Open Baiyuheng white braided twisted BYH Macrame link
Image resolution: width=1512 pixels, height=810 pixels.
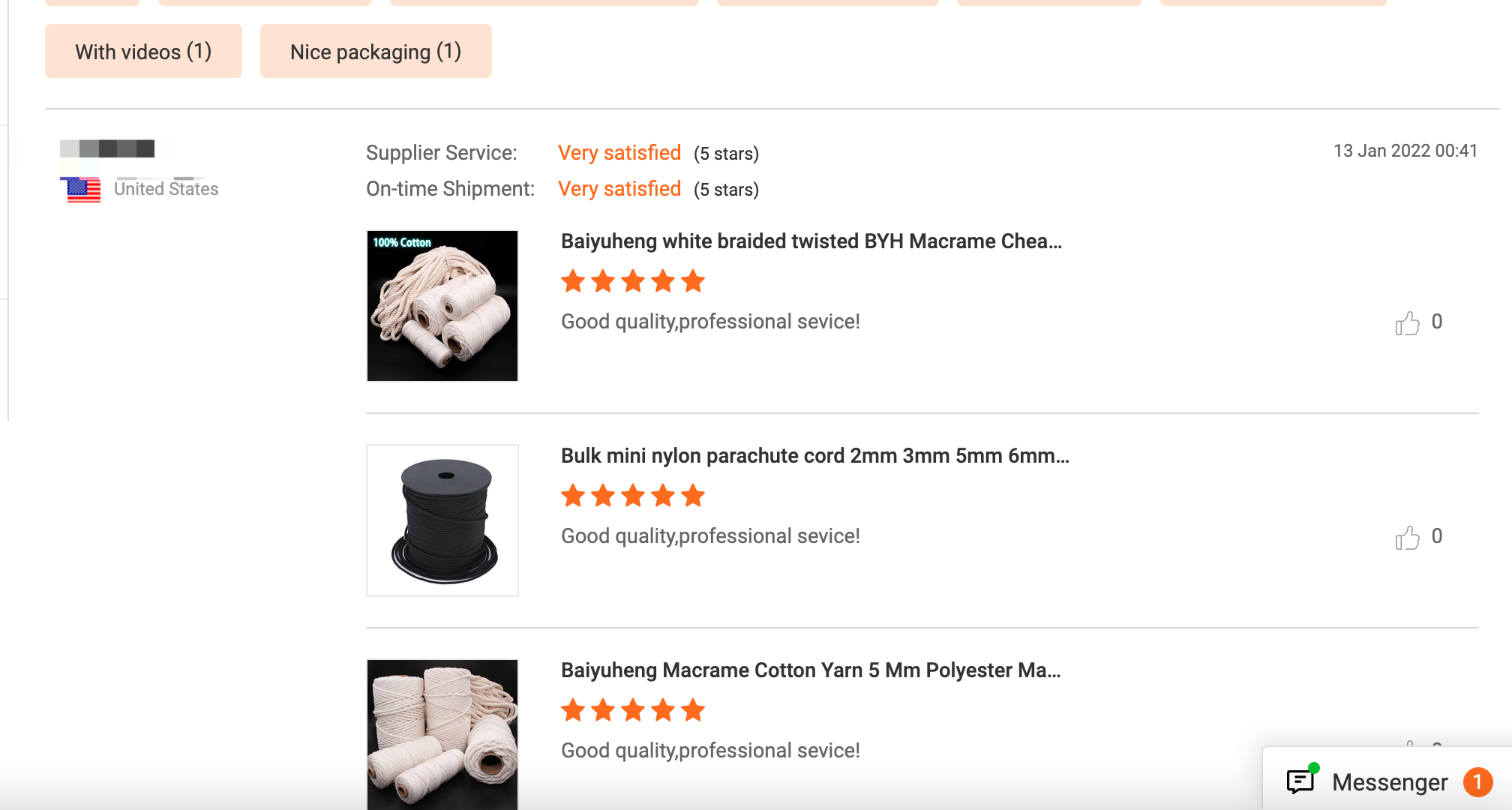click(x=811, y=241)
